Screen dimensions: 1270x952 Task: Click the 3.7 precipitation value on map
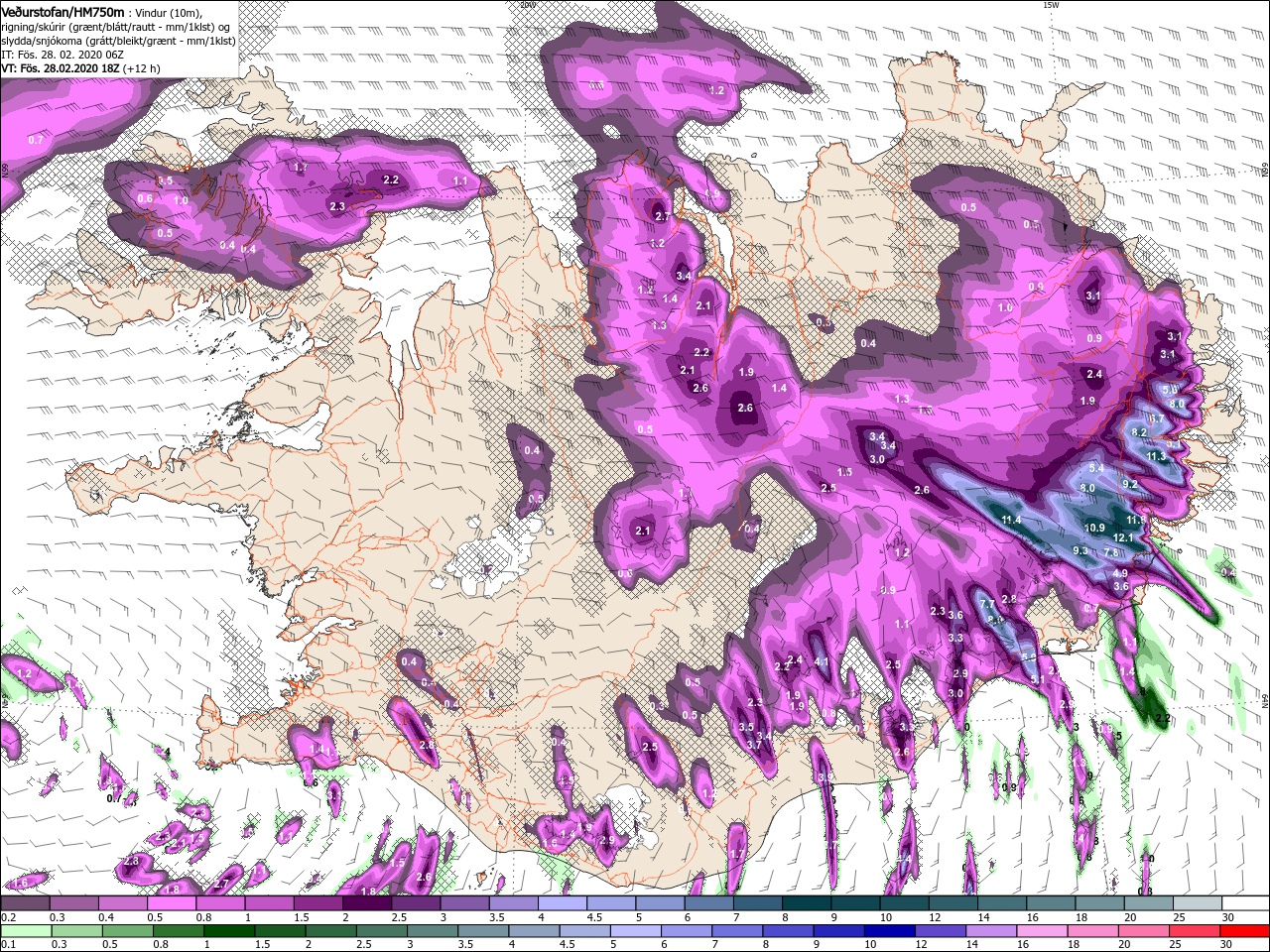coord(754,744)
